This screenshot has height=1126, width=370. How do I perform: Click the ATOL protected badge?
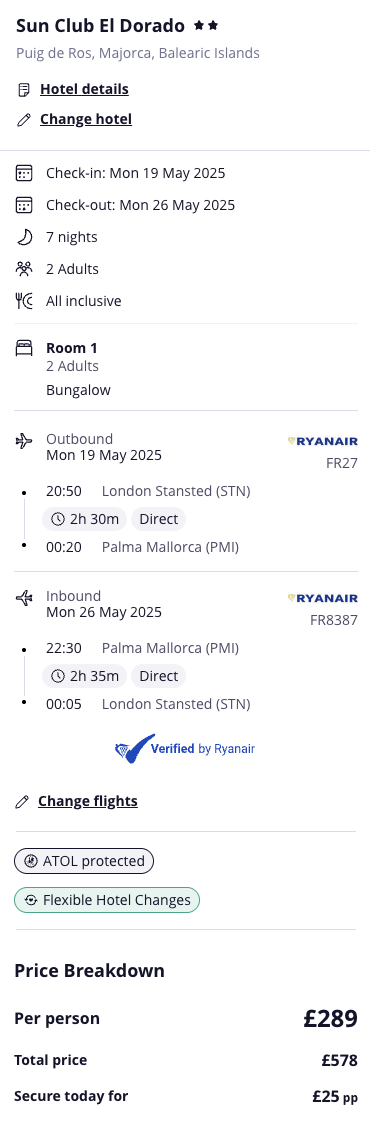[x=84, y=861]
